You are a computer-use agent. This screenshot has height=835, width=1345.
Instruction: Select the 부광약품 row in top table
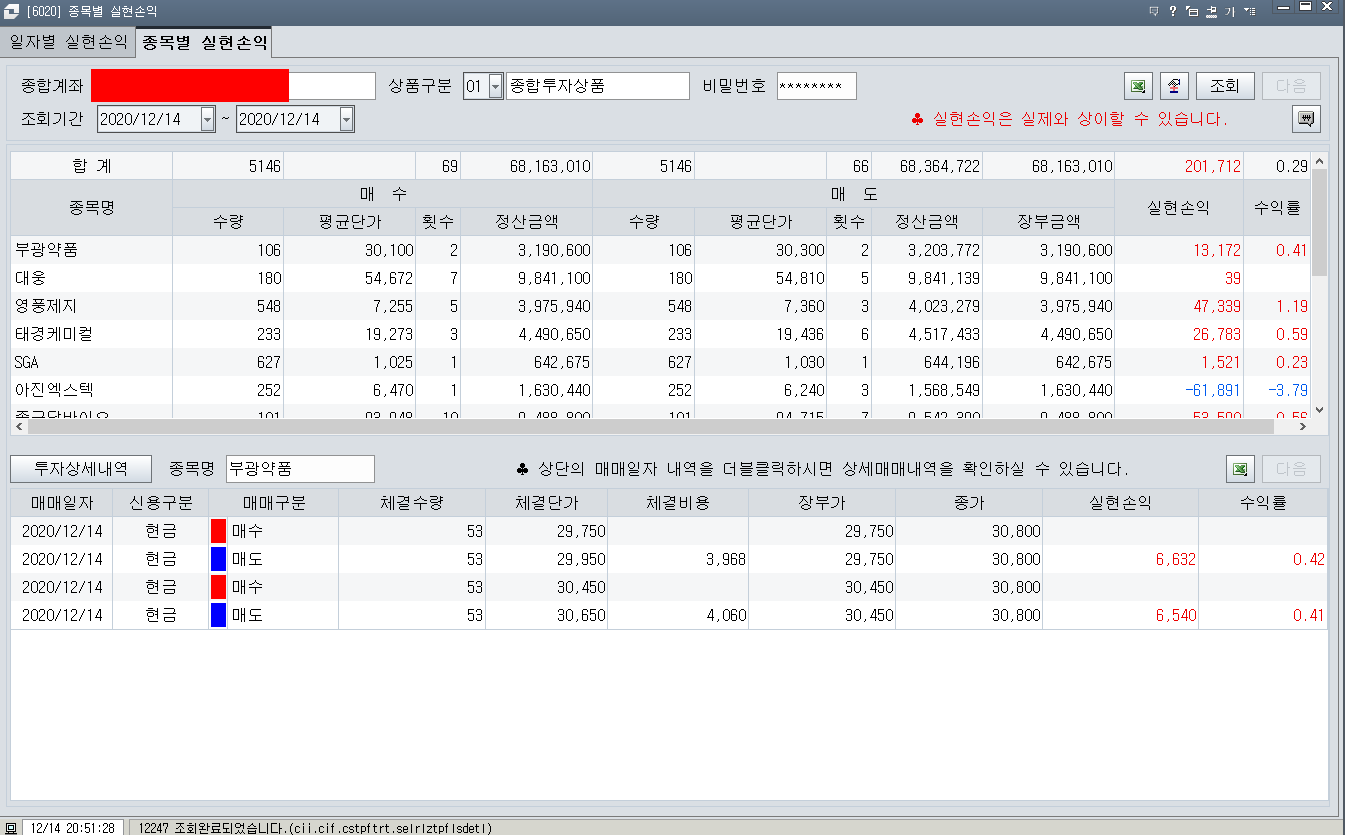660,250
